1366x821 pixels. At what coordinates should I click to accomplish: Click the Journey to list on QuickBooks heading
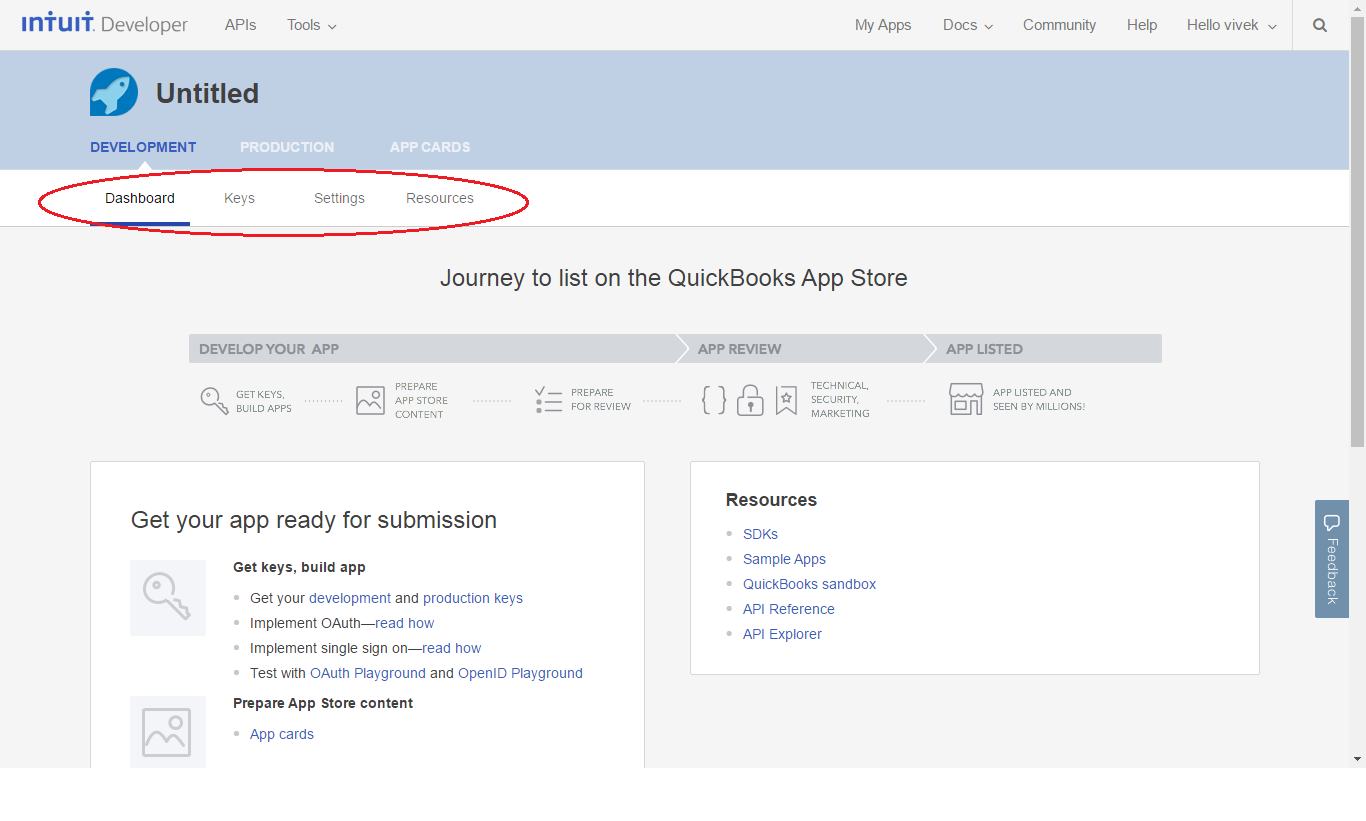[674, 278]
